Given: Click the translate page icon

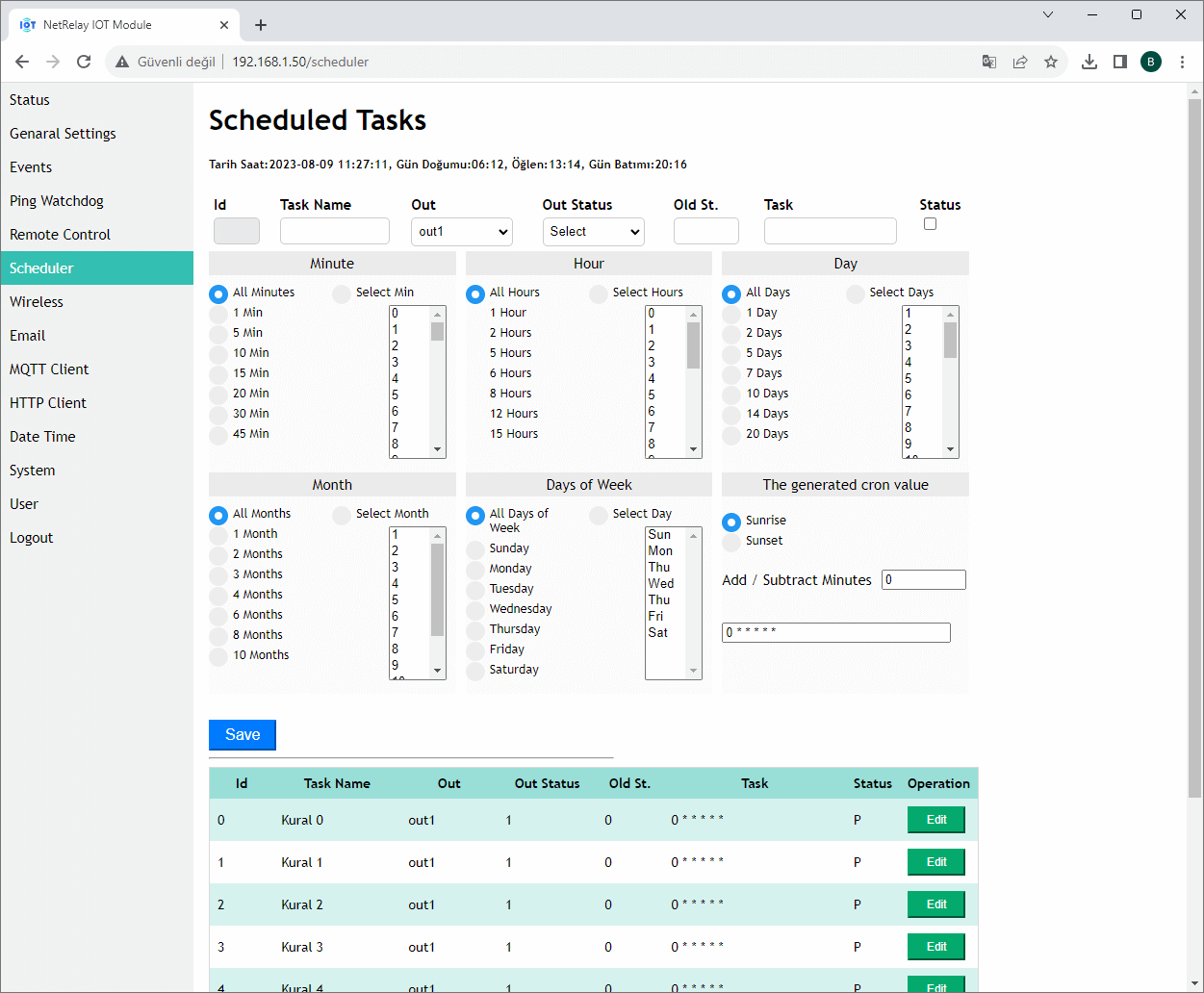Looking at the screenshot, I should (988, 62).
